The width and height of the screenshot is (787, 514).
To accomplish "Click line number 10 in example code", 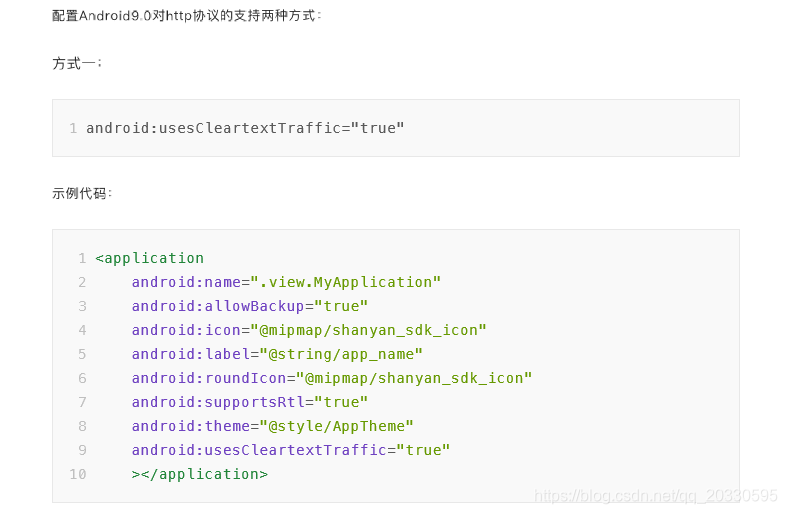I will pyautogui.click(x=78, y=474).
